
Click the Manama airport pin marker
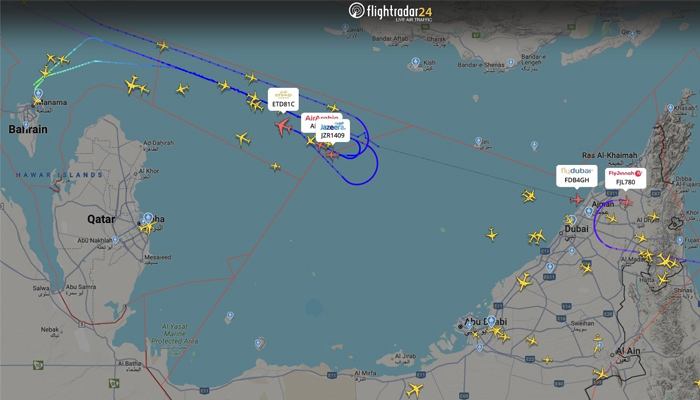38,94
